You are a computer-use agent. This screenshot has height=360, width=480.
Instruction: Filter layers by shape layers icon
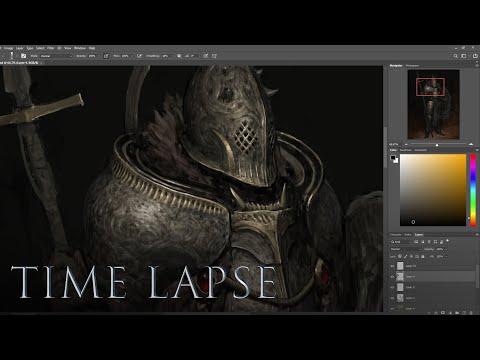(435, 242)
